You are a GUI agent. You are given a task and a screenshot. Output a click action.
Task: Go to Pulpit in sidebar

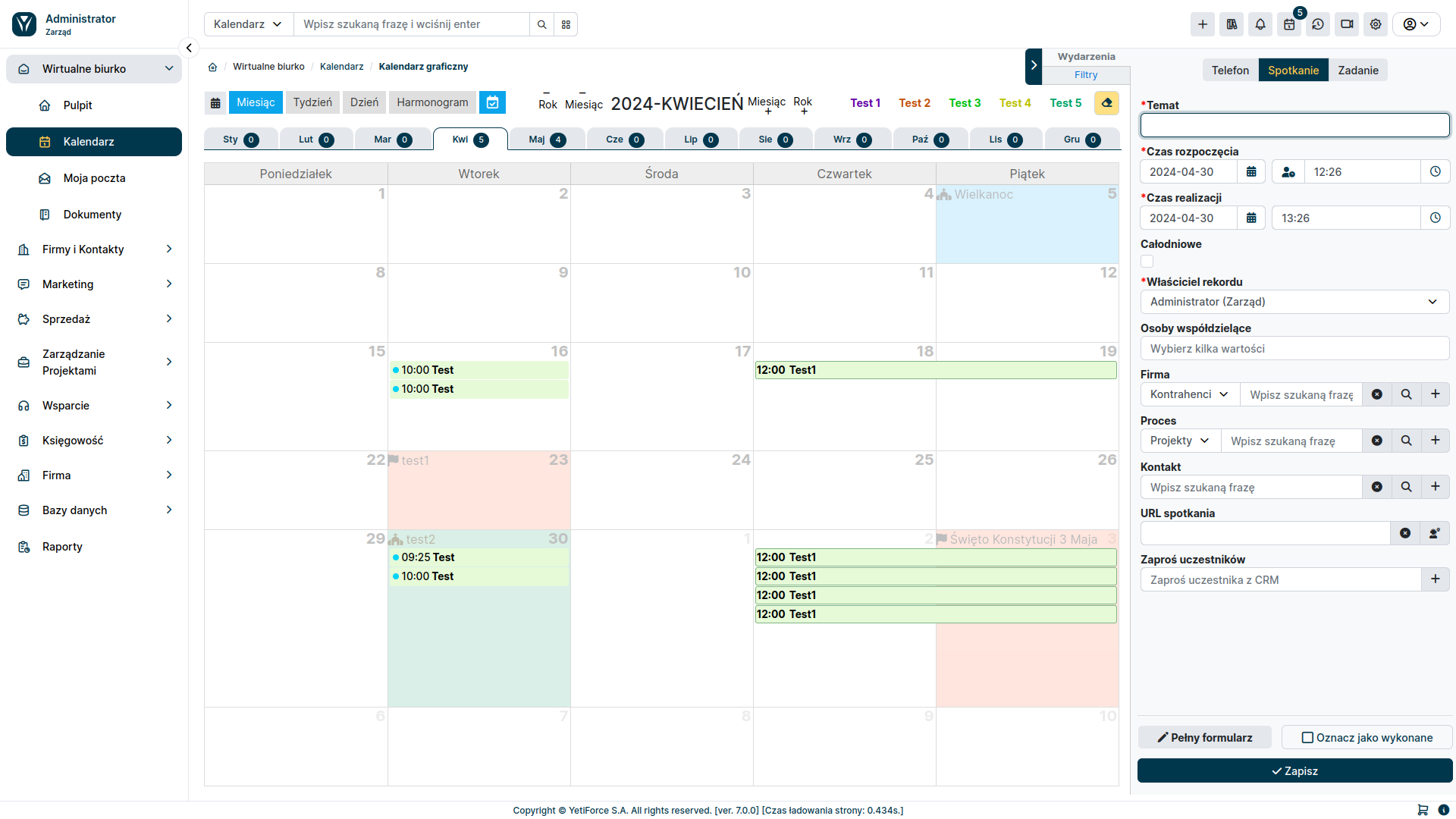[x=94, y=105]
